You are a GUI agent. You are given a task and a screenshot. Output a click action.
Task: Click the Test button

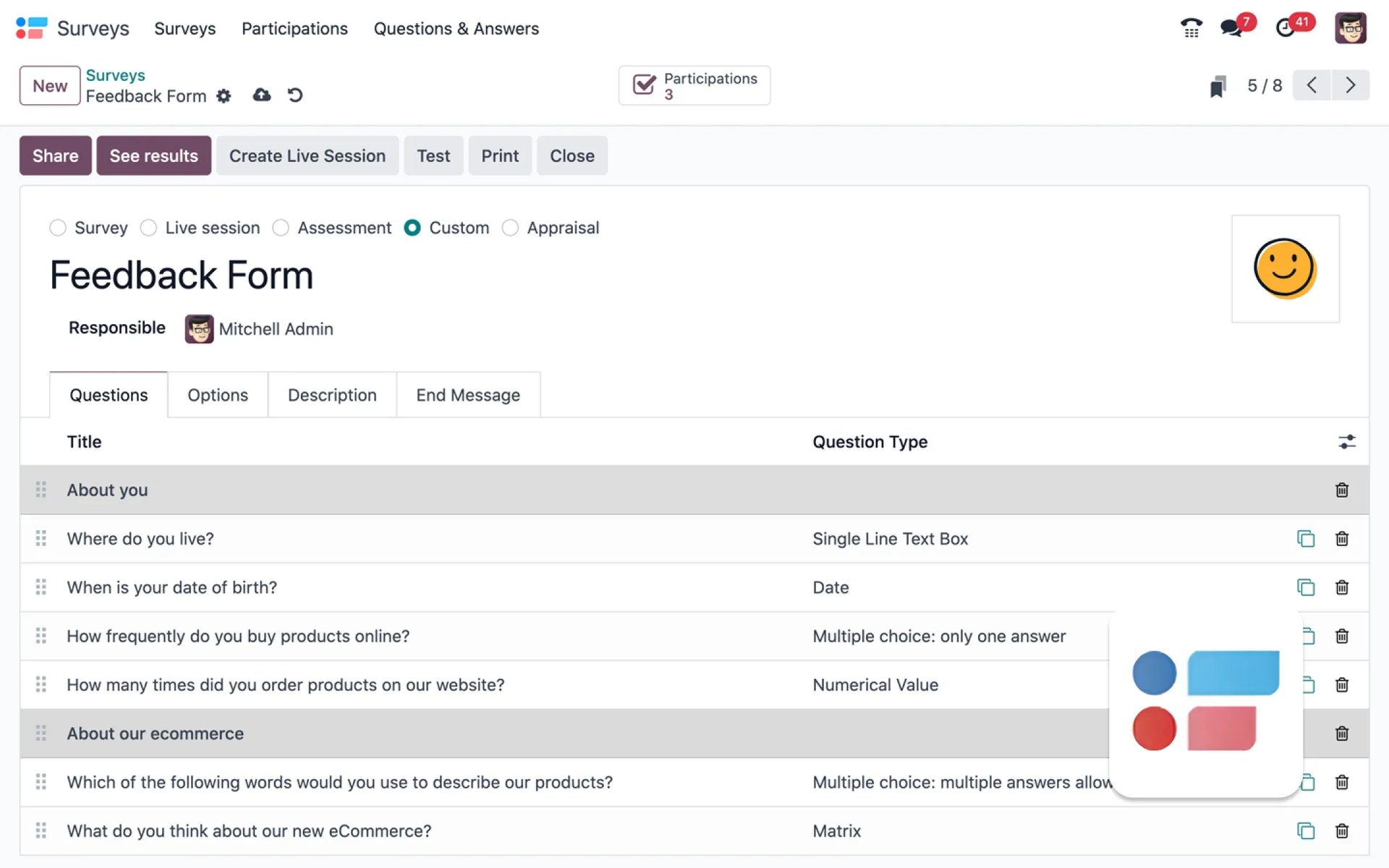pos(433,156)
